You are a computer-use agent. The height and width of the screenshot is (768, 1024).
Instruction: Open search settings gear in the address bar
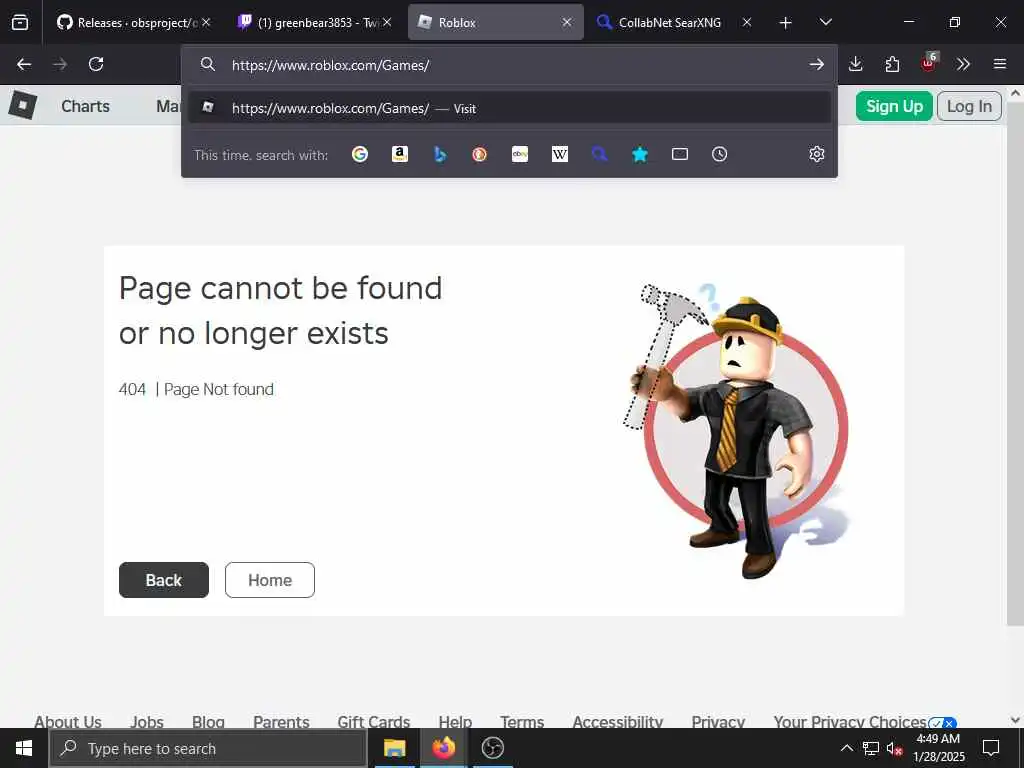pyautogui.click(x=817, y=154)
